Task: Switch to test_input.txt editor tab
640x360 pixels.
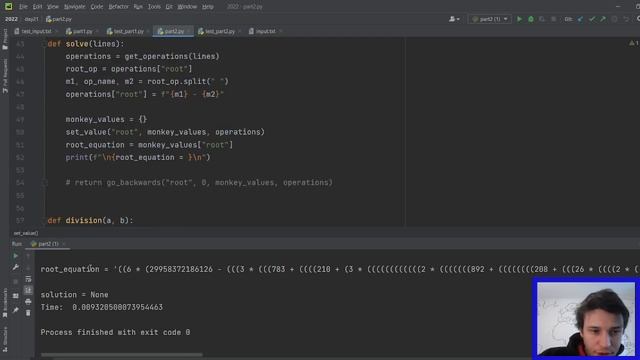Action: point(36,31)
